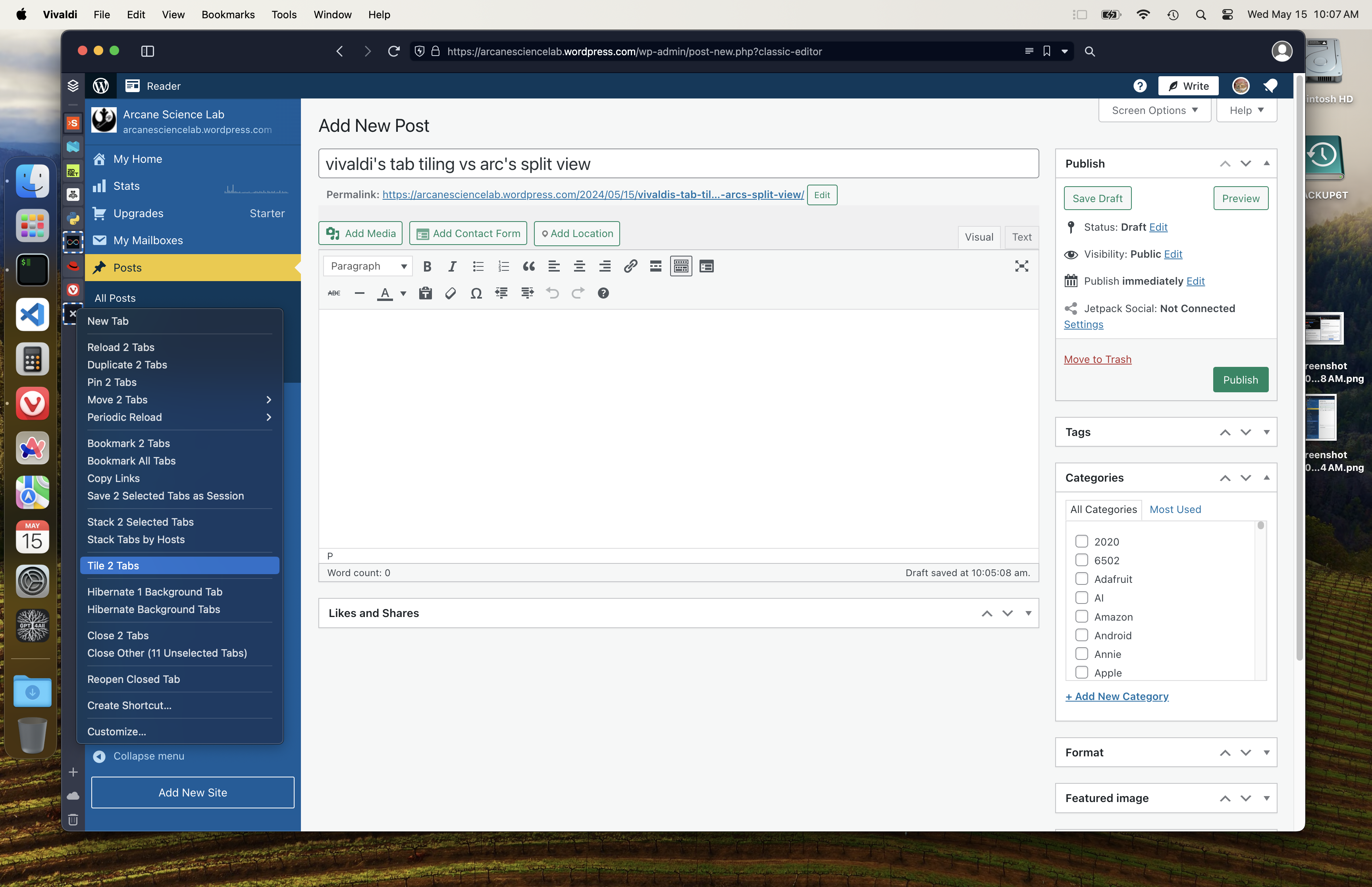Check the AI category
This screenshot has height=887, width=1372.
click(1082, 598)
